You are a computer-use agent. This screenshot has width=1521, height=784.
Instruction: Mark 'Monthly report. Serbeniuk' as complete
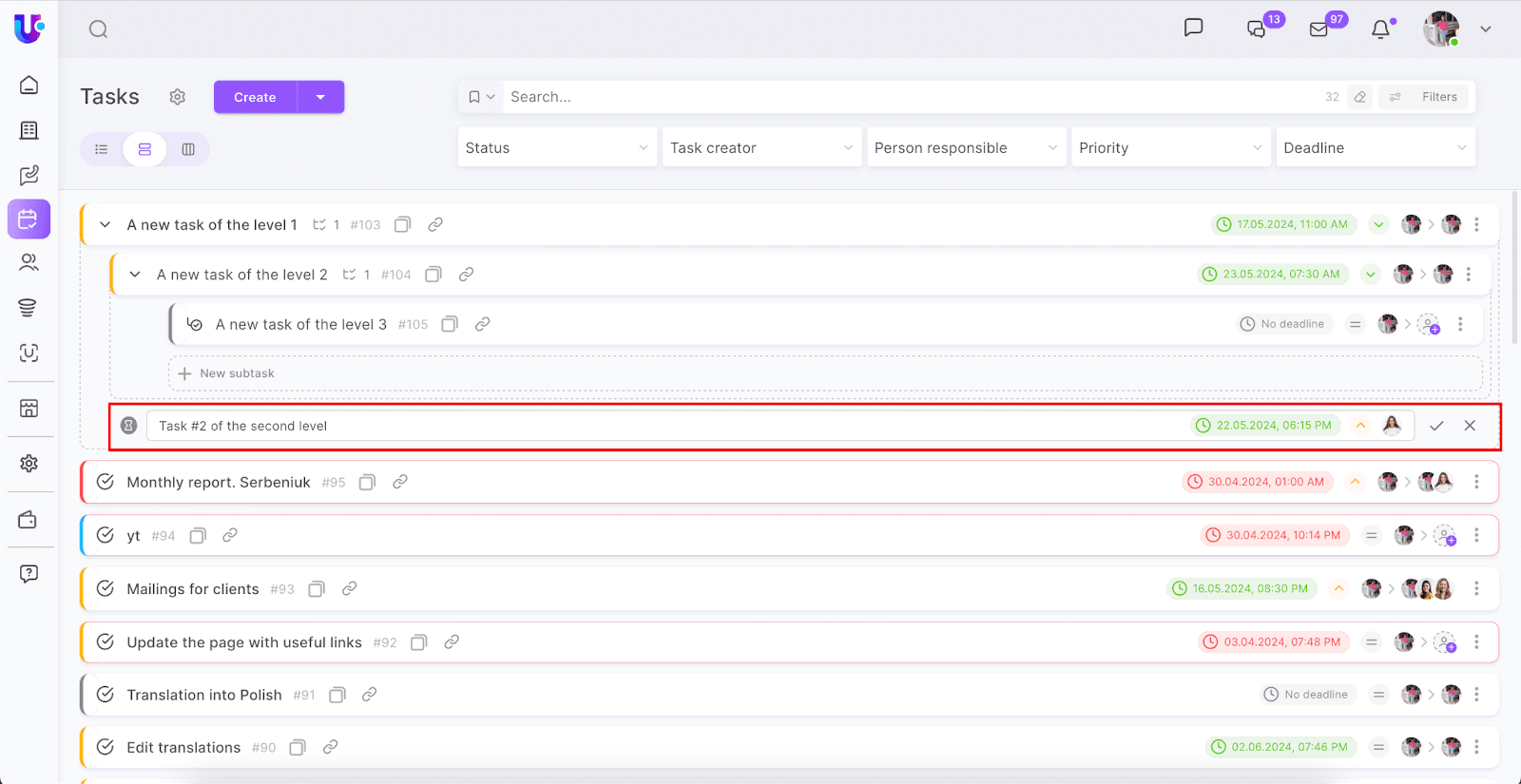[106, 482]
